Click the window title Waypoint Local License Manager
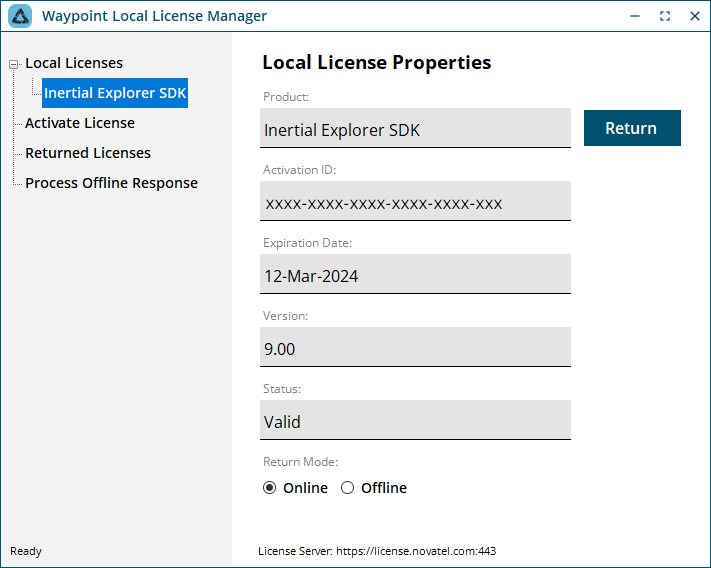The height and width of the screenshot is (568, 711). click(x=154, y=16)
